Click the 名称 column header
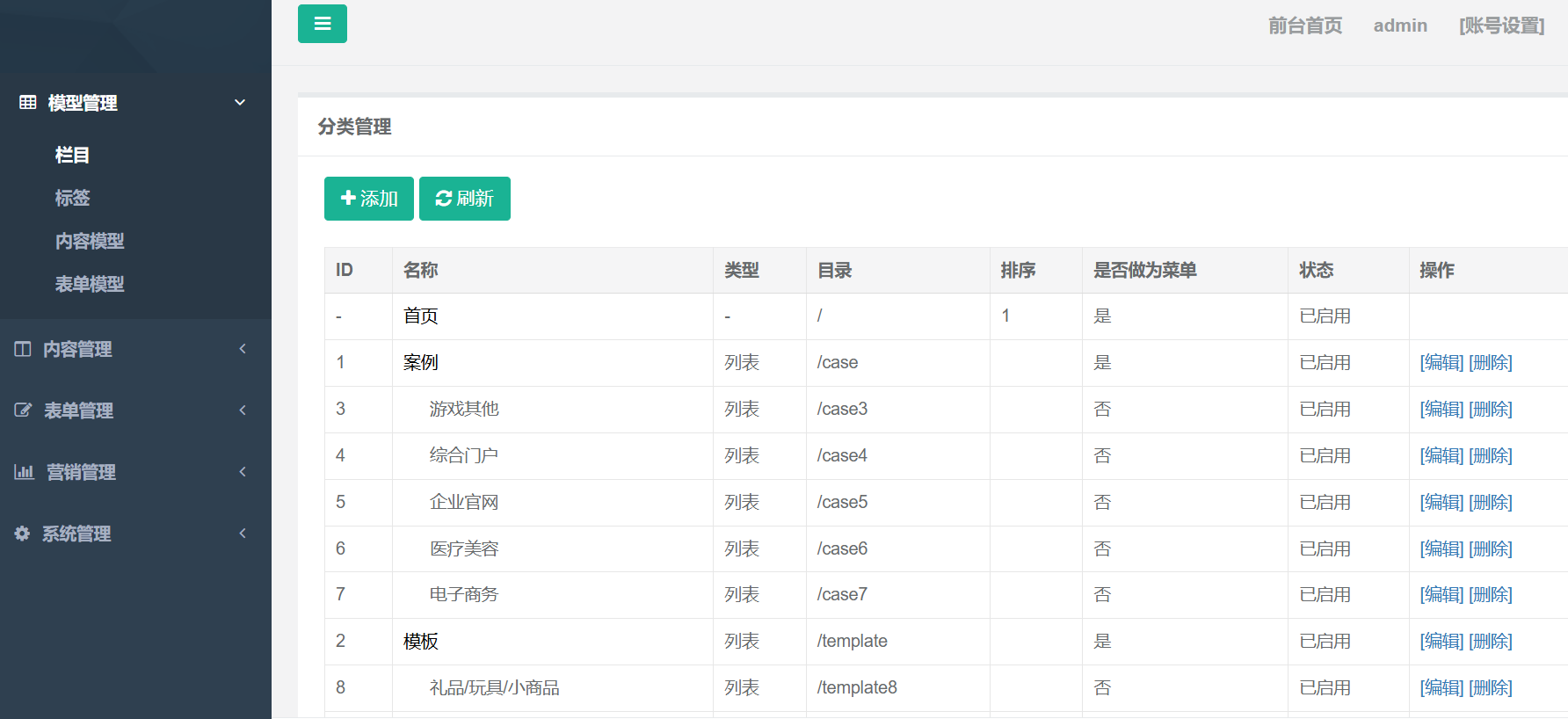 tap(553, 270)
